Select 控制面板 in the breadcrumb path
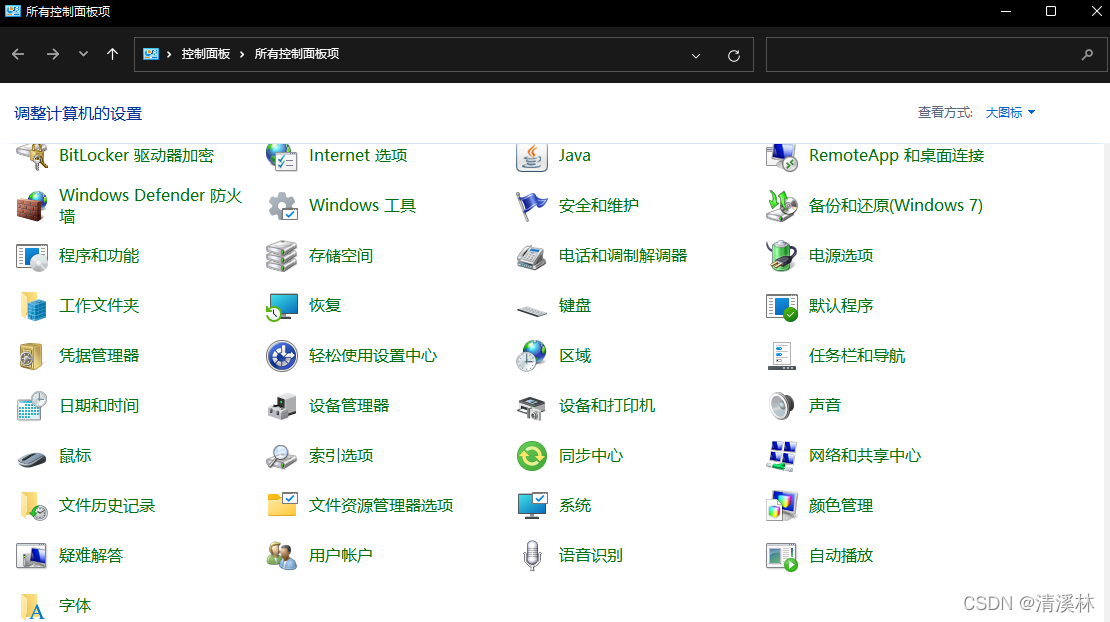 (206, 54)
